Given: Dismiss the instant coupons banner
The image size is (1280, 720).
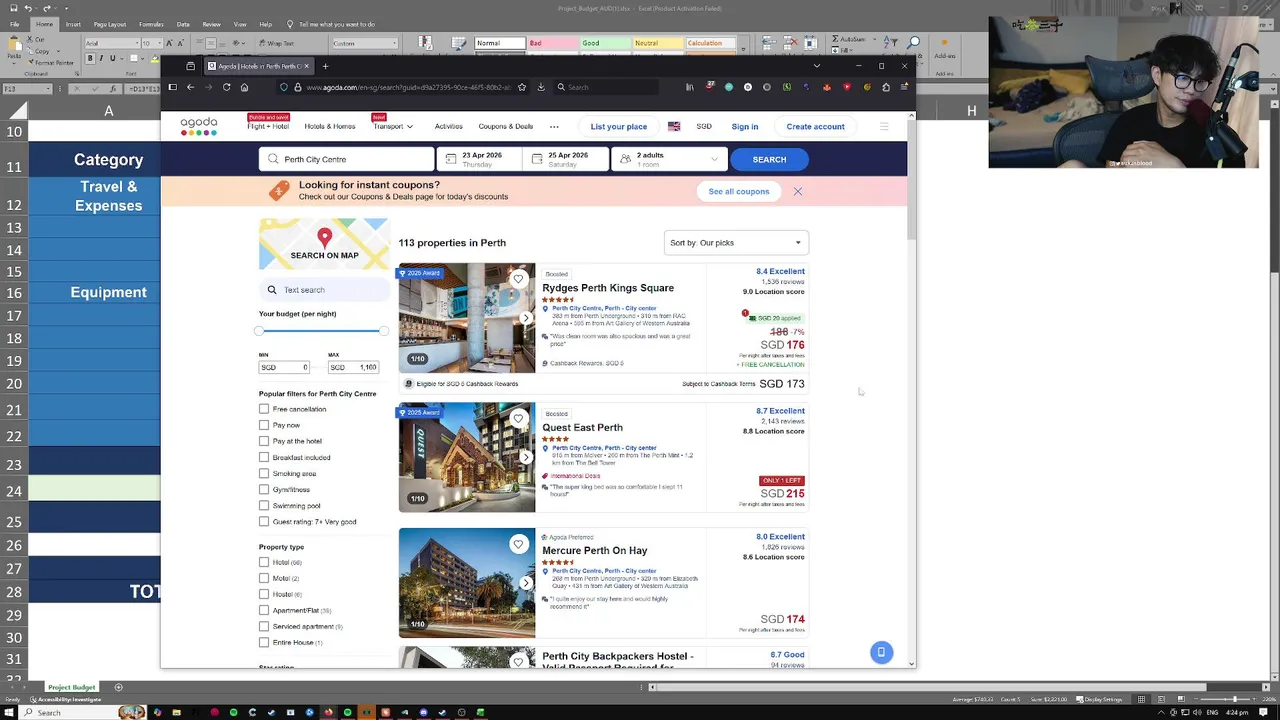Looking at the screenshot, I should point(798,191).
